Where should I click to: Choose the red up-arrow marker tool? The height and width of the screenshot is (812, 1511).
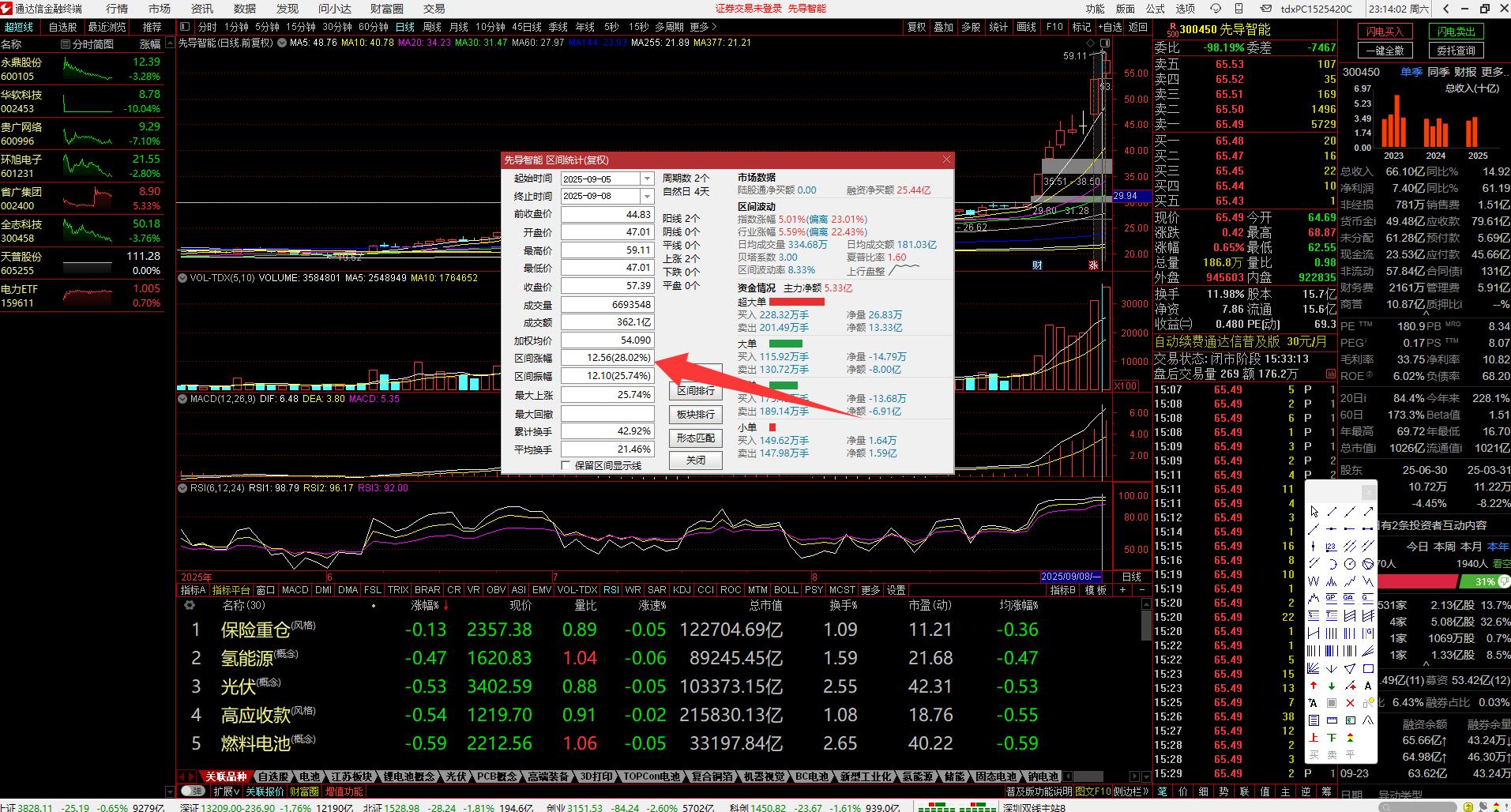1314,686
